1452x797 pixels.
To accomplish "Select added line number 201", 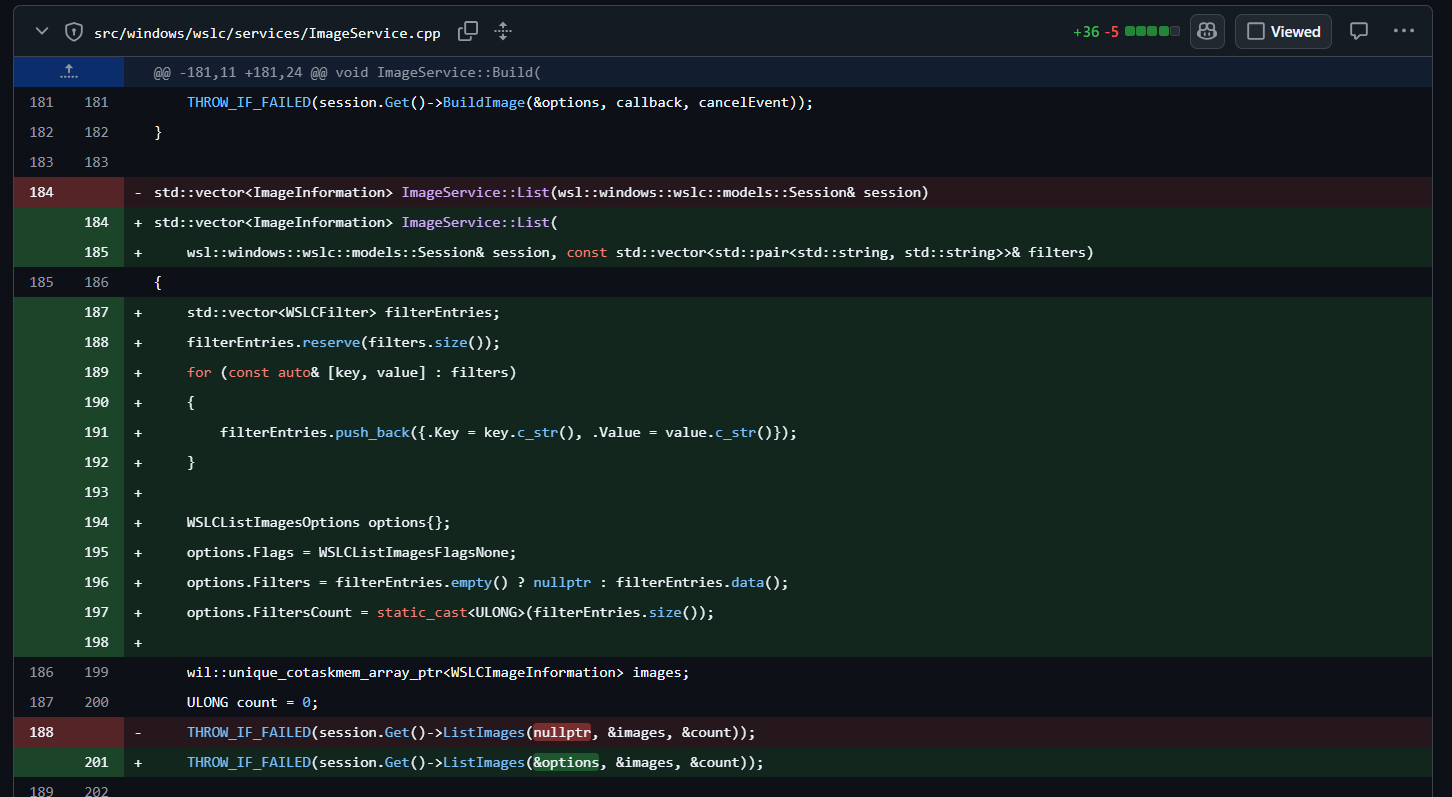I will (96, 762).
